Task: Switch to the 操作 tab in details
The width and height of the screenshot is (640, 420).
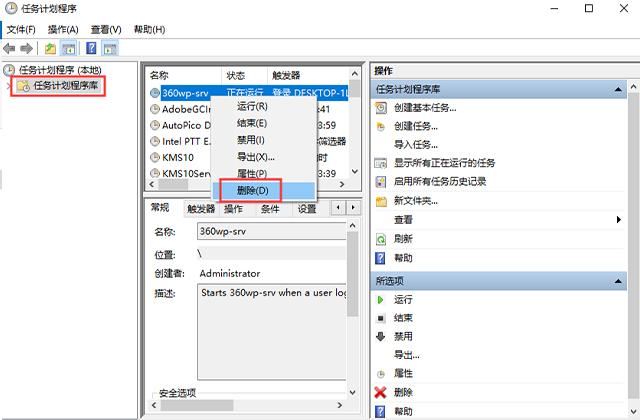Action: click(233, 209)
